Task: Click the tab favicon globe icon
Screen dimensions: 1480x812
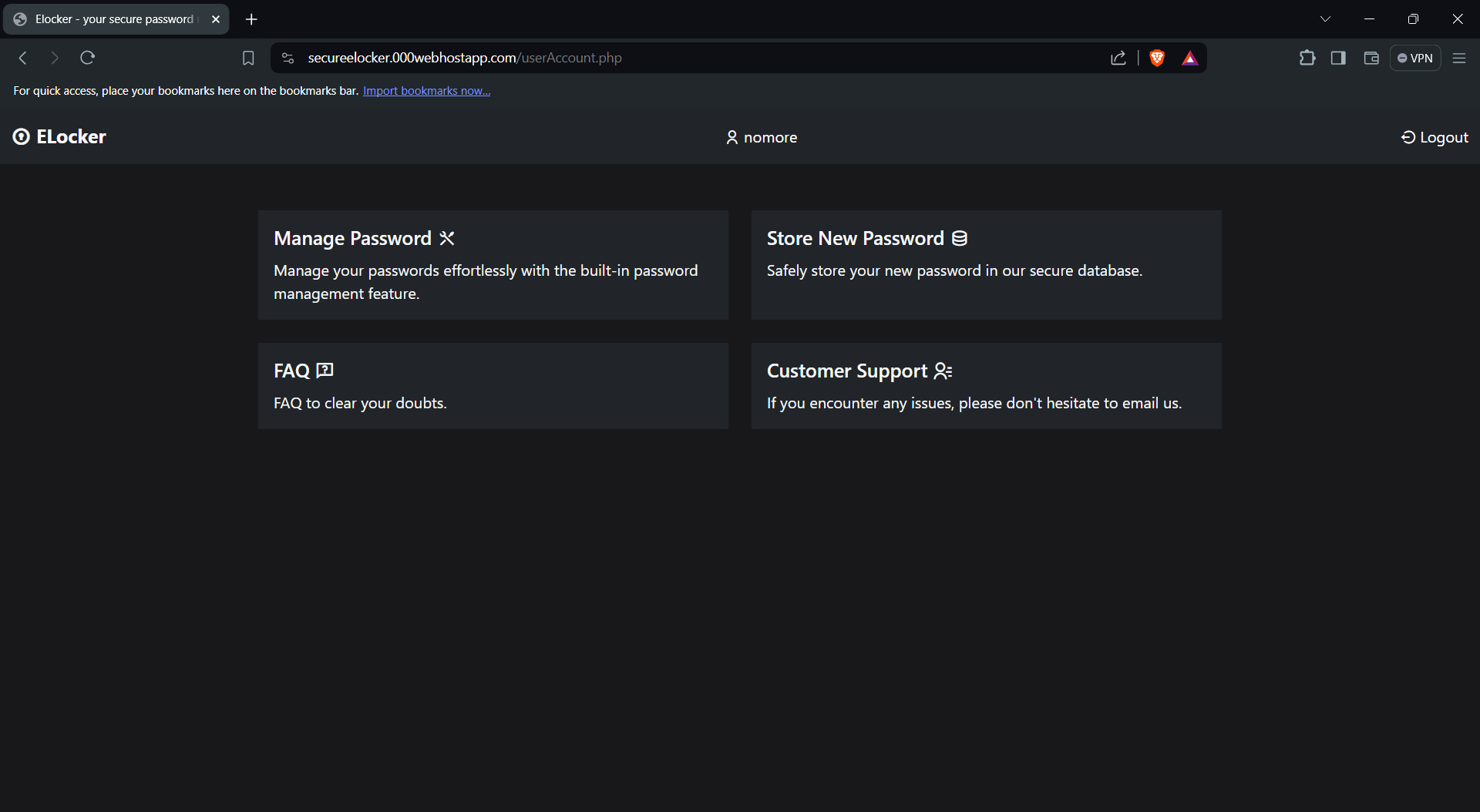Action: coord(21,19)
